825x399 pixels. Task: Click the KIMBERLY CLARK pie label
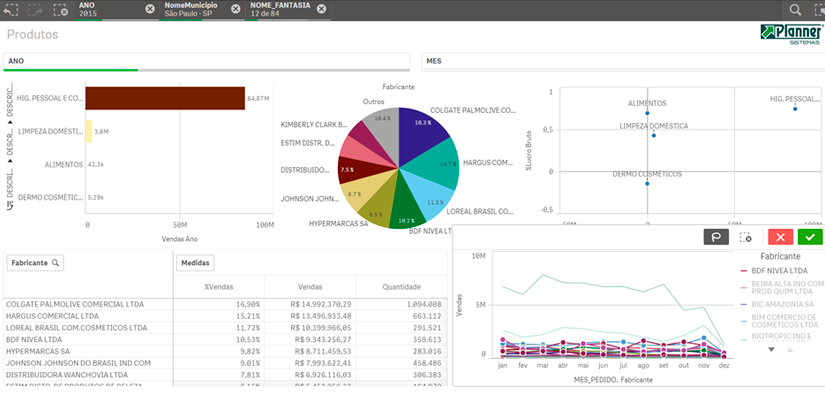315,125
